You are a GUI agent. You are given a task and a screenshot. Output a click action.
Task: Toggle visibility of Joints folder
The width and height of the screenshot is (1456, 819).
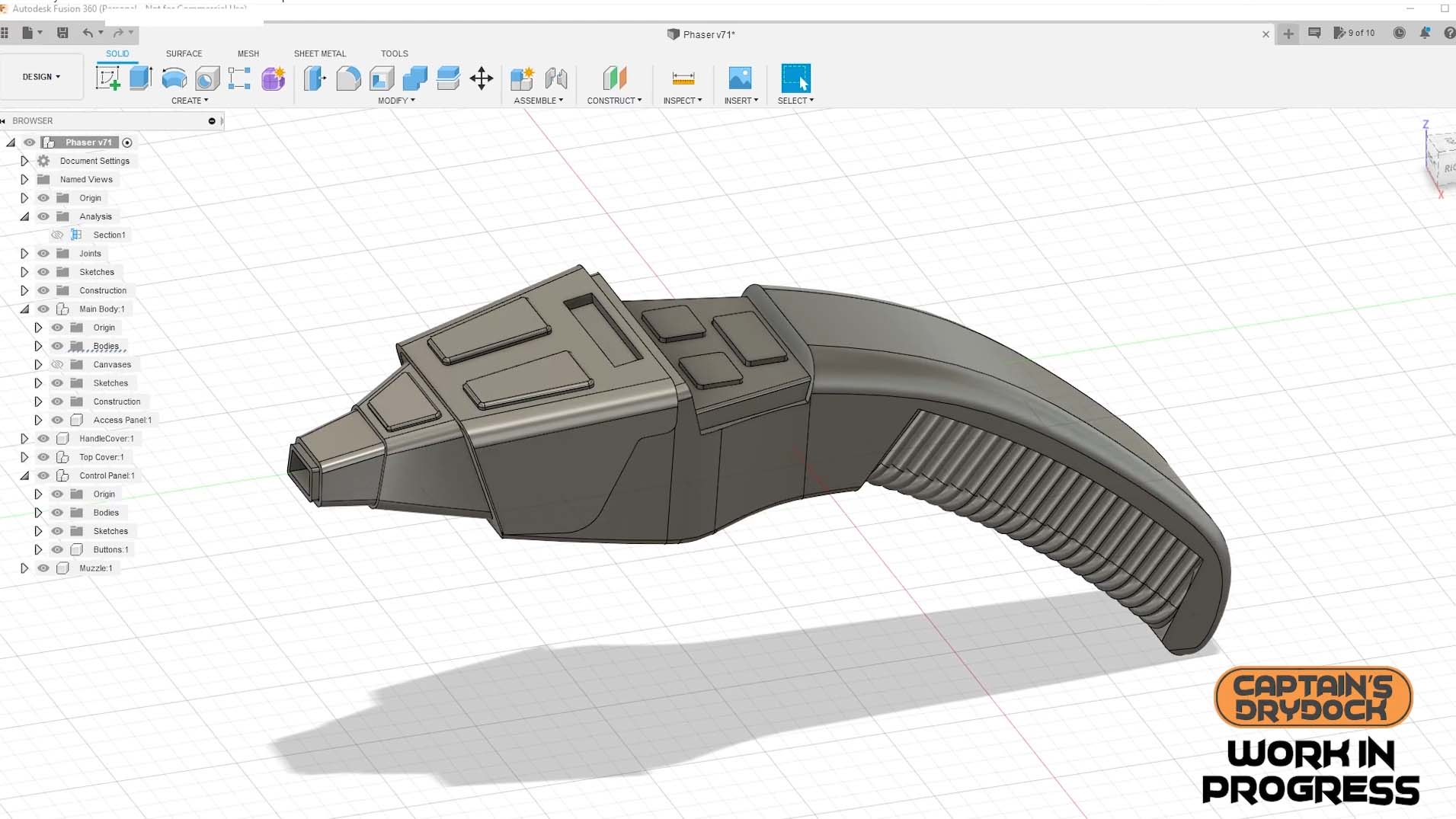[x=43, y=254]
